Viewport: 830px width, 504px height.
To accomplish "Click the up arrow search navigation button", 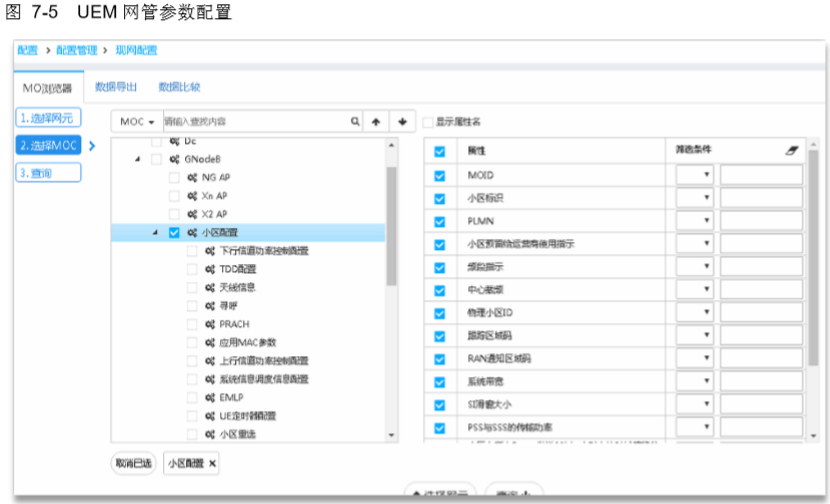I will click(377, 122).
